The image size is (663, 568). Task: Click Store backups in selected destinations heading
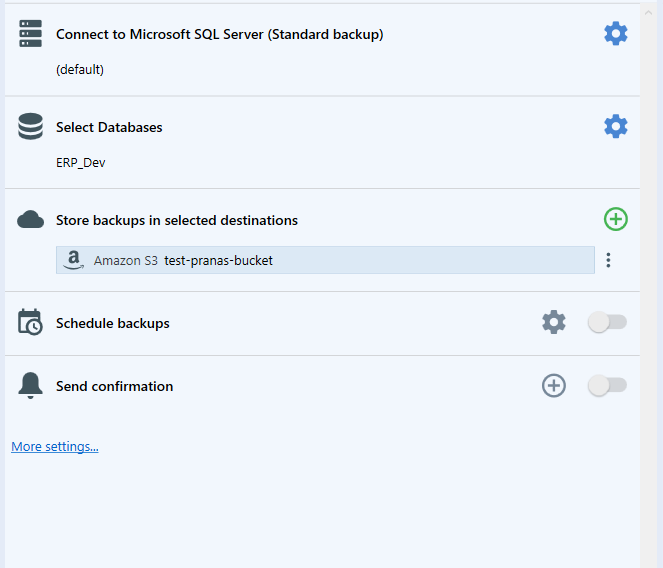point(177,220)
